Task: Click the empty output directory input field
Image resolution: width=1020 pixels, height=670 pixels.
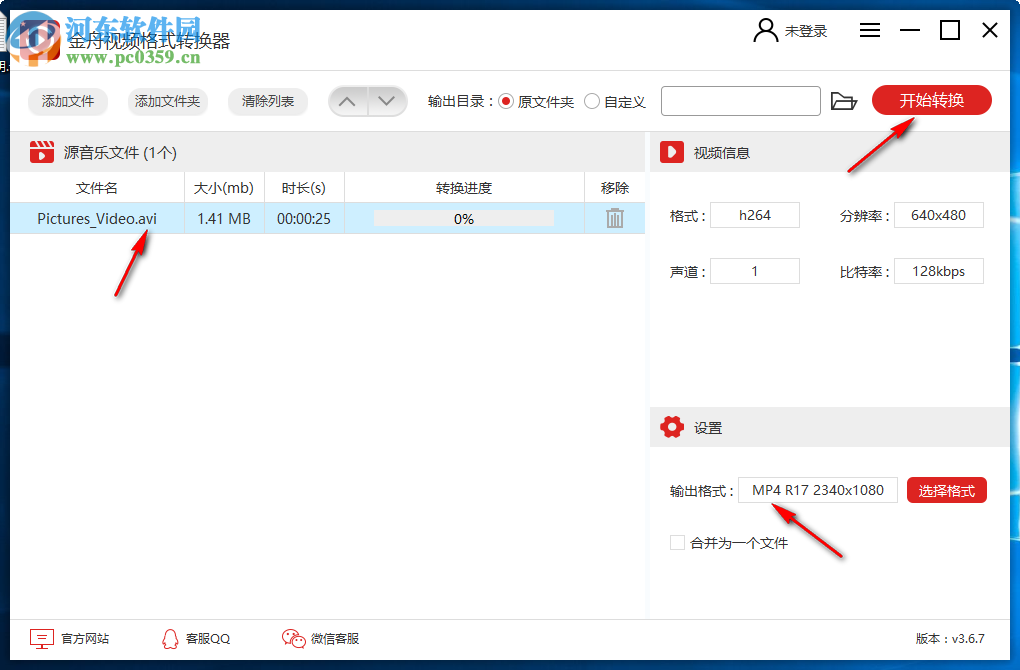Action: (x=740, y=100)
